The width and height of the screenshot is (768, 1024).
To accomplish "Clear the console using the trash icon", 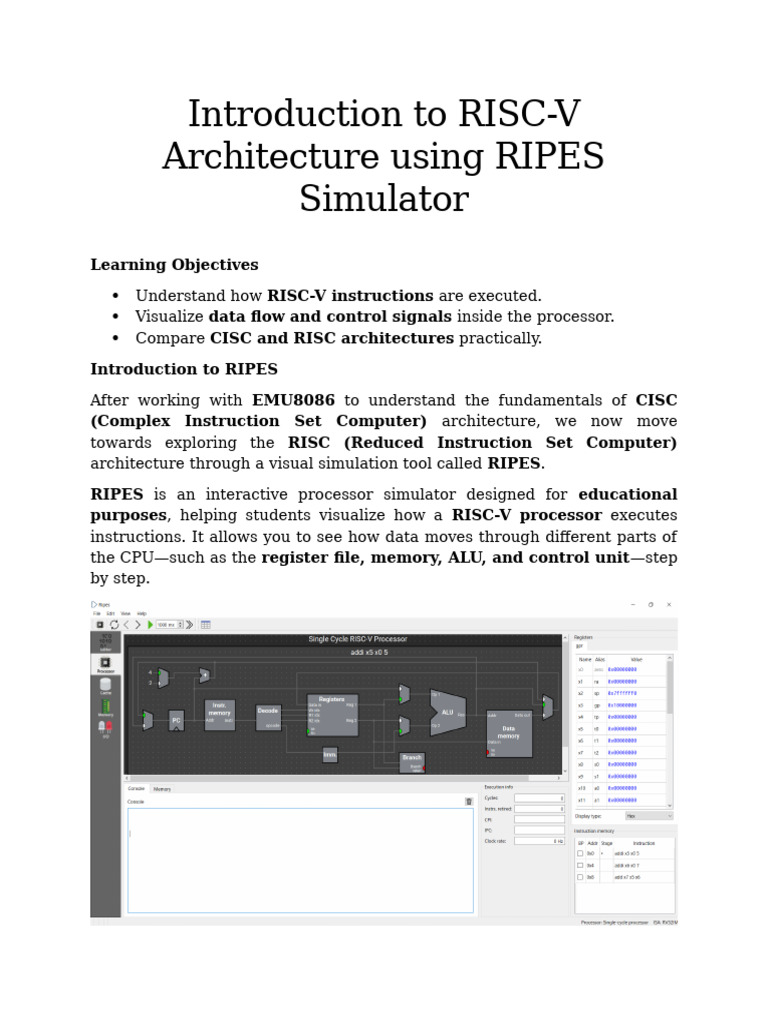I will point(469,801).
